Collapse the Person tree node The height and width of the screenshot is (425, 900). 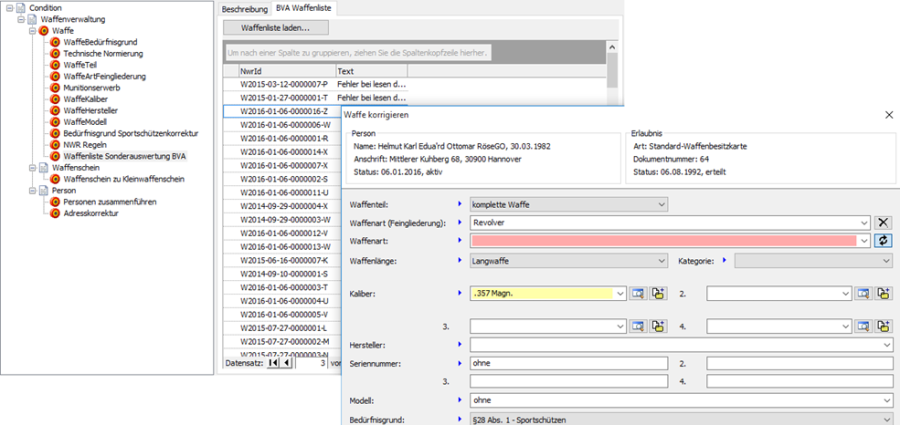click(33, 190)
